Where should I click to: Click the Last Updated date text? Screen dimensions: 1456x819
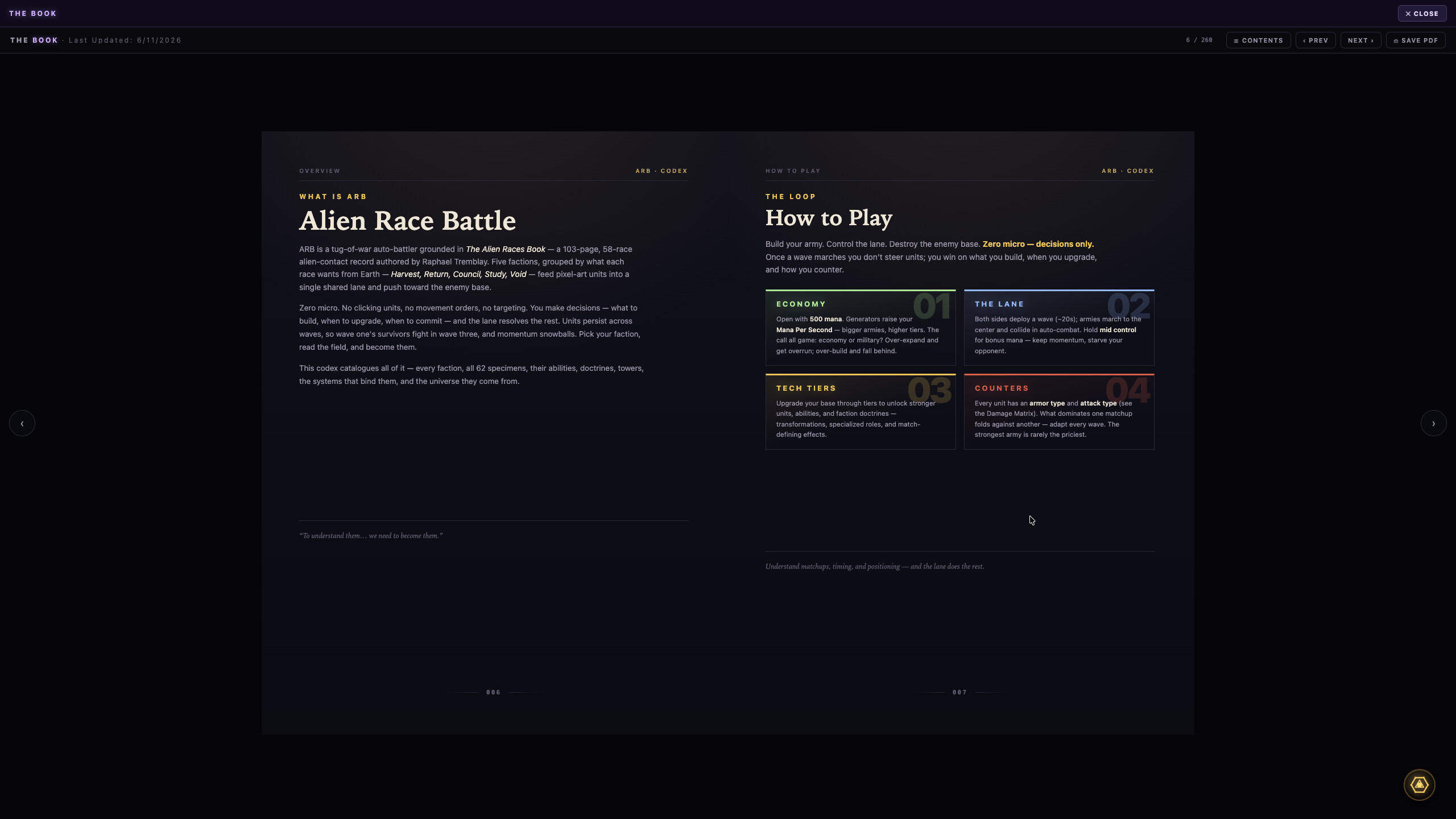[x=125, y=40]
